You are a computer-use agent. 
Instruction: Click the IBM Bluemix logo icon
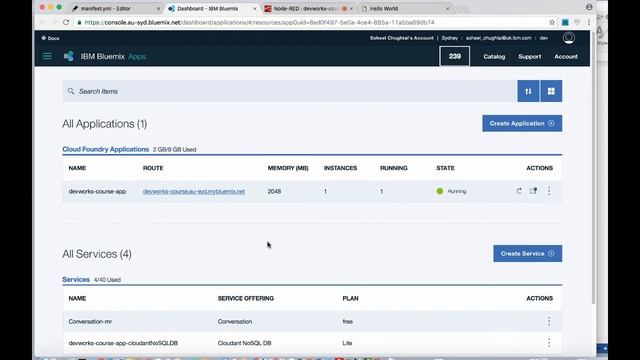coord(69,56)
